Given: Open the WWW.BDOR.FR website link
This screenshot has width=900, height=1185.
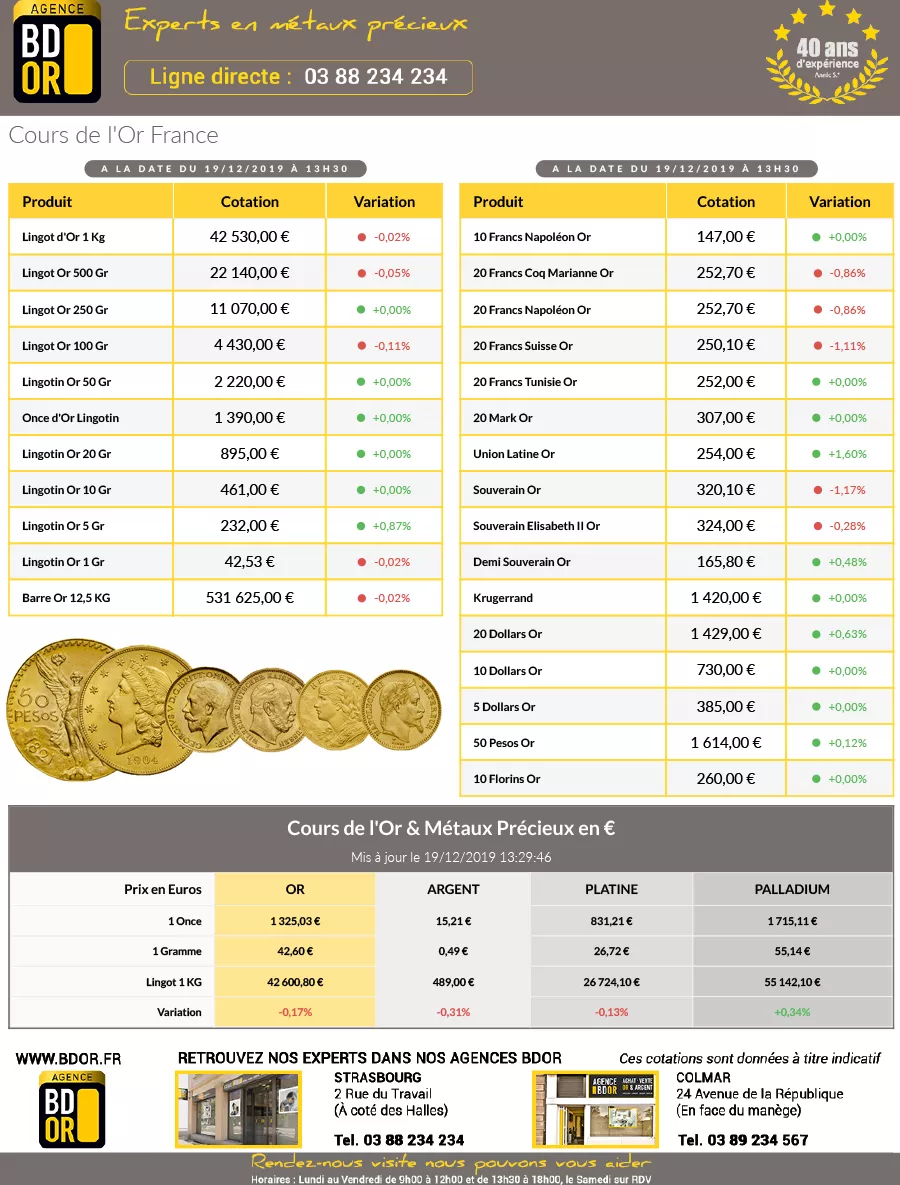Looking at the screenshot, I should click(x=68, y=1058).
